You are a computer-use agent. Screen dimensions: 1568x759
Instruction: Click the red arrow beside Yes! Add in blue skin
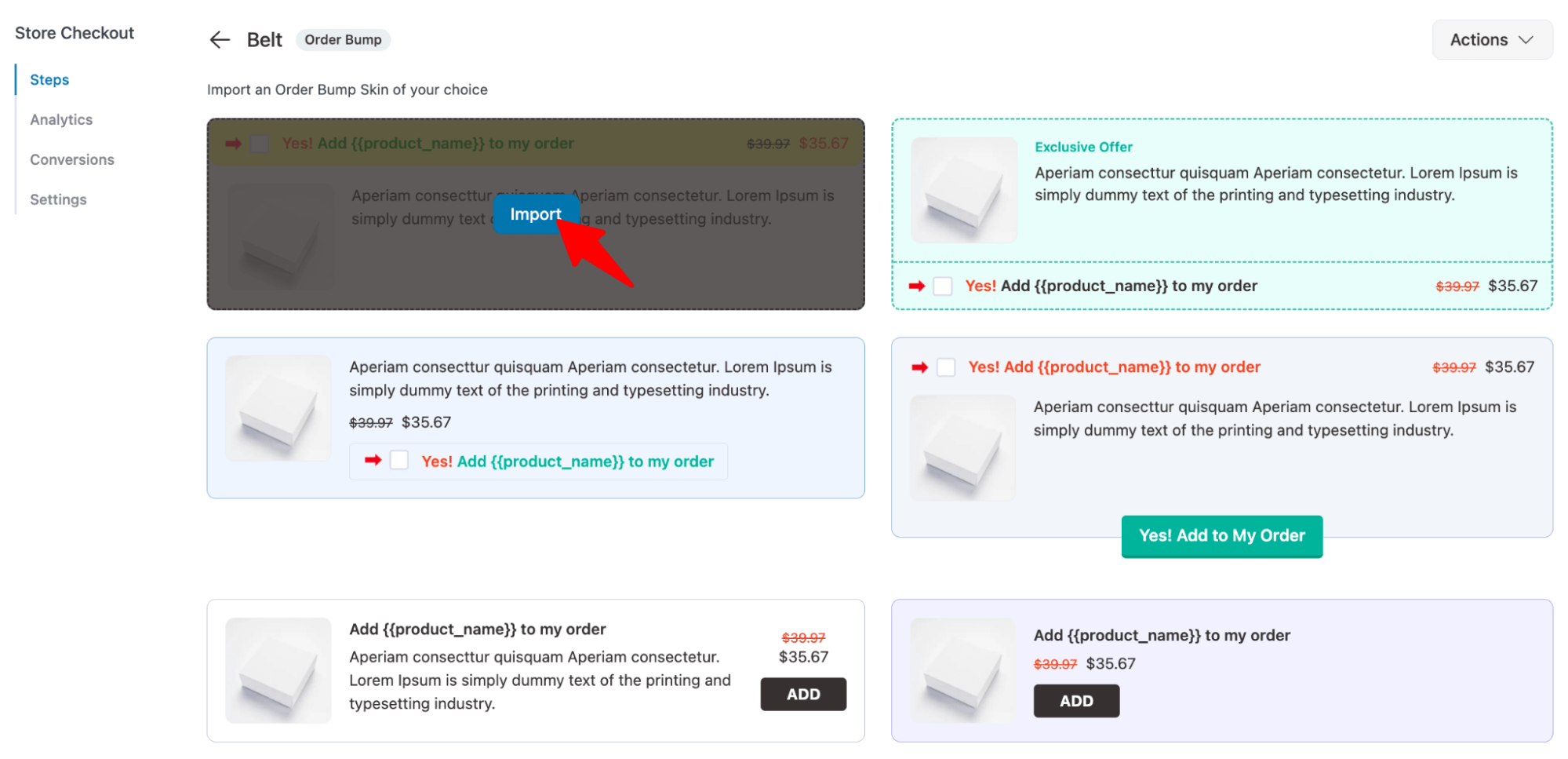(373, 461)
